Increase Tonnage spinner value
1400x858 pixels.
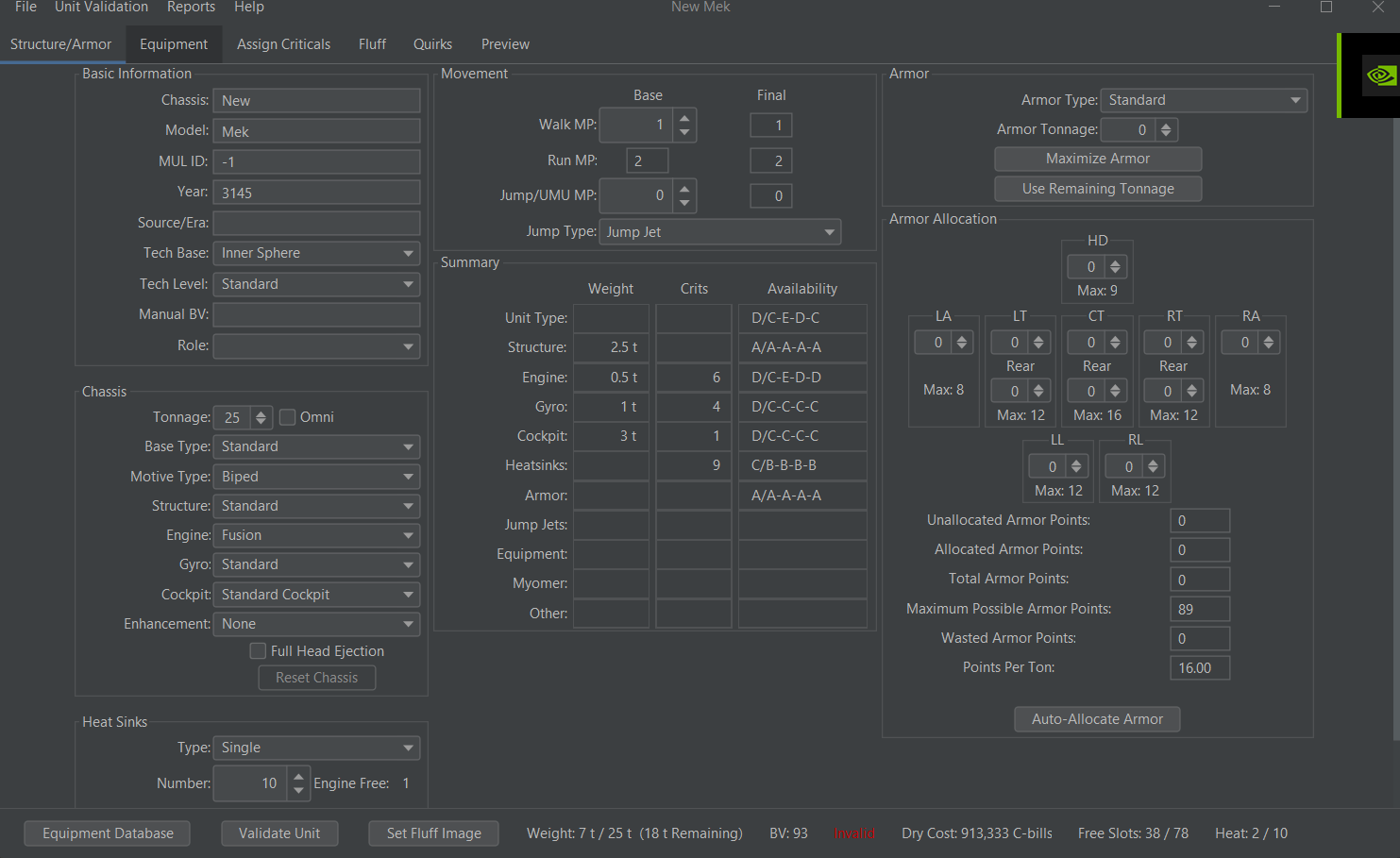pos(261,412)
